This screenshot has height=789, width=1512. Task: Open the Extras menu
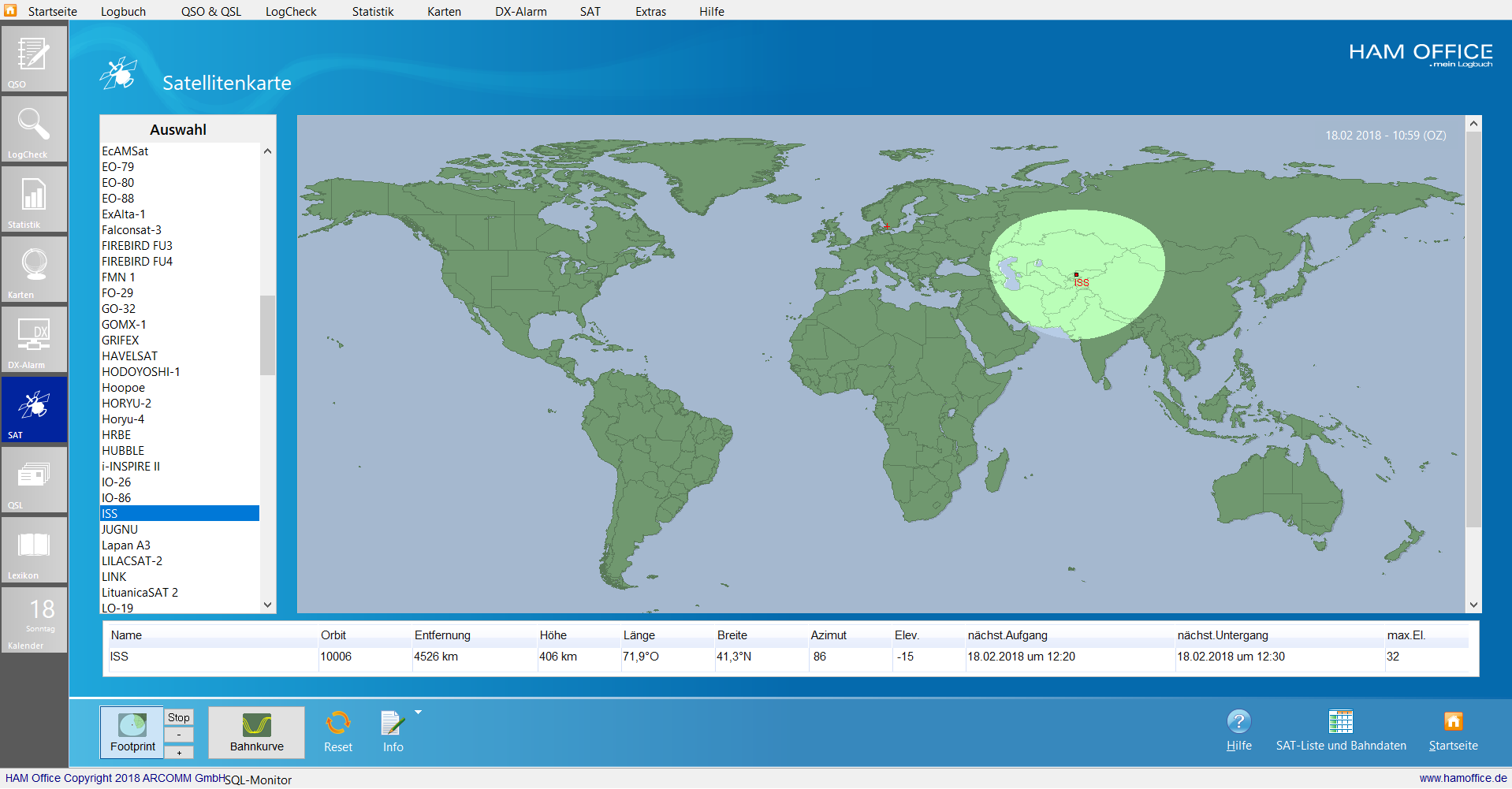[x=650, y=12]
